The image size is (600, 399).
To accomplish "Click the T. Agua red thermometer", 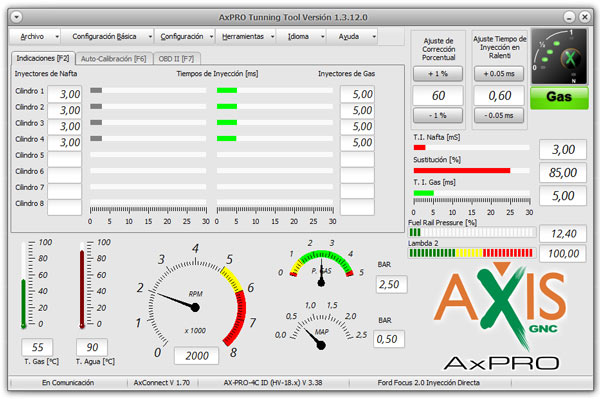I will point(82,285).
